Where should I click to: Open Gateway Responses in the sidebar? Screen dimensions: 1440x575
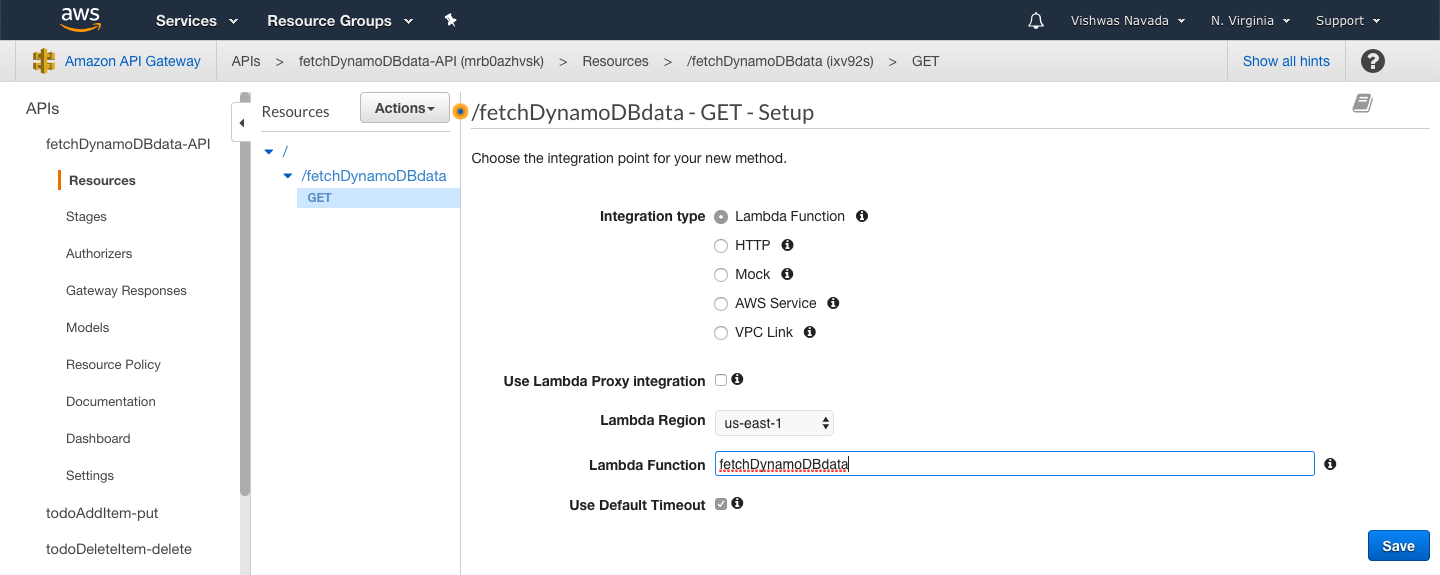126,291
